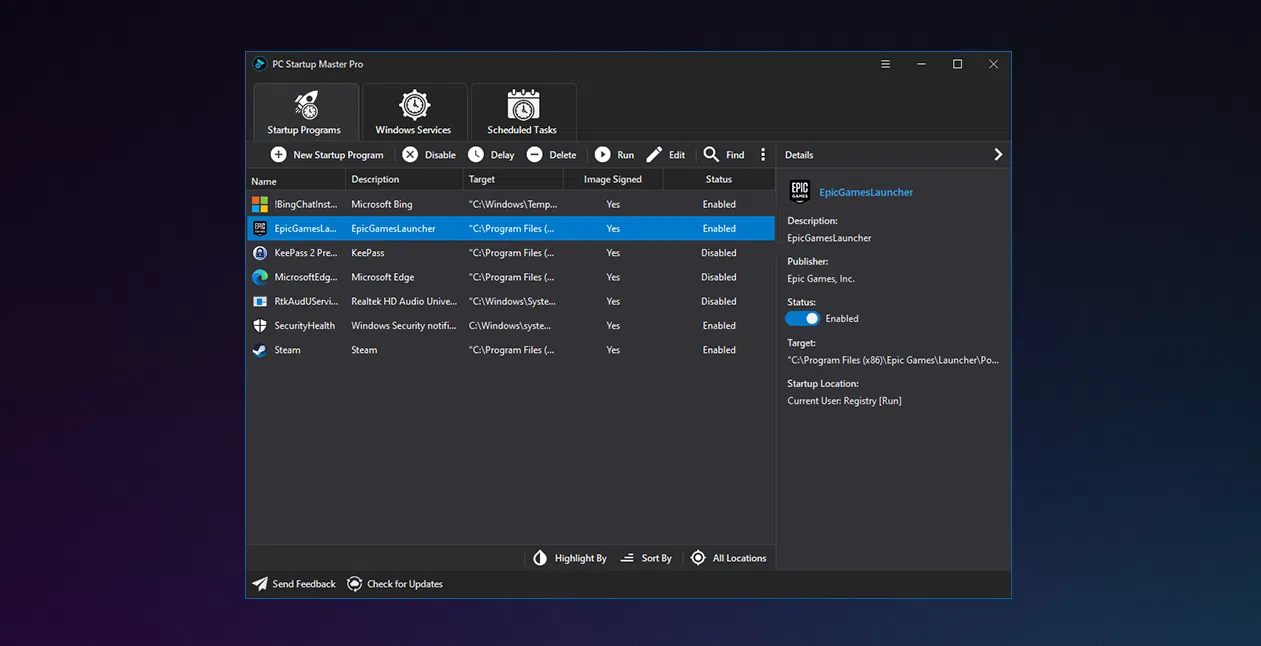The width and height of the screenshot is (1261, 646).
Task: Sort the list by the Status column header
Action: click(x=719, y=180)
